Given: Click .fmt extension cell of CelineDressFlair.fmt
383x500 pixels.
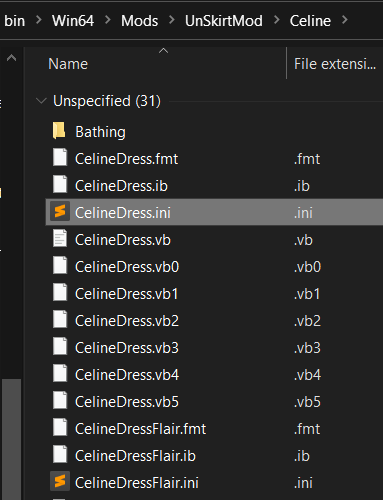Looking at the screenshot, I should pyautogui.click(x=307, y=429).
